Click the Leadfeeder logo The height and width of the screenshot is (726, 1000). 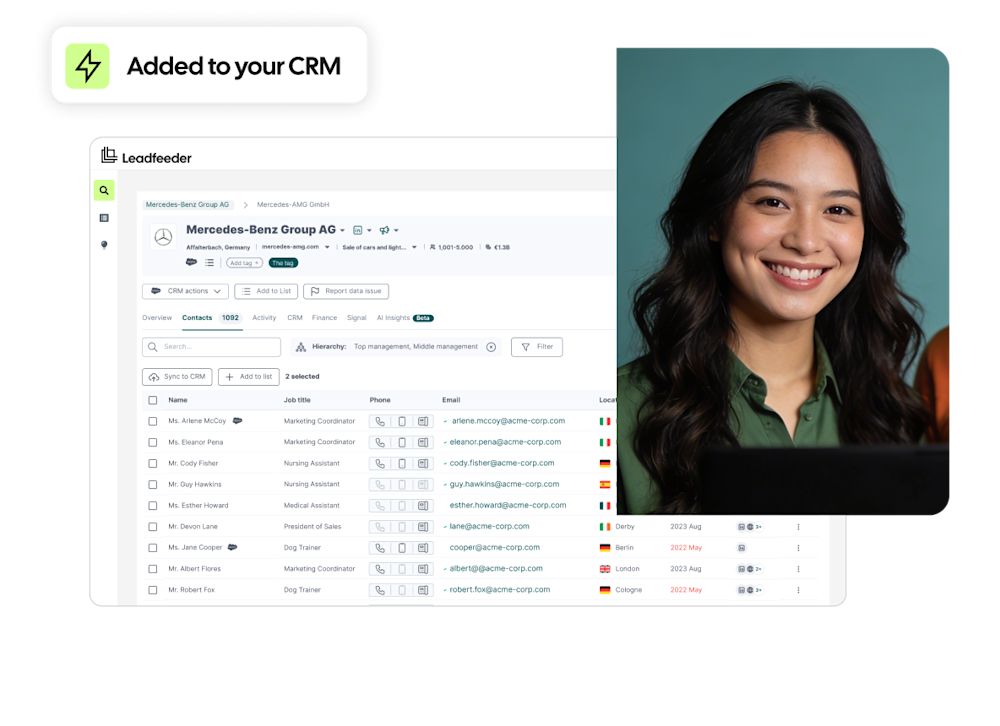point(147,156)
